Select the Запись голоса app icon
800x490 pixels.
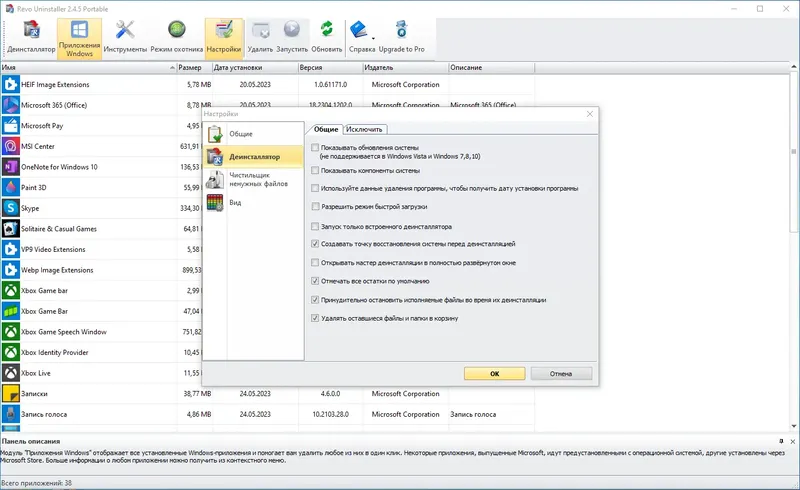(11, 414)
